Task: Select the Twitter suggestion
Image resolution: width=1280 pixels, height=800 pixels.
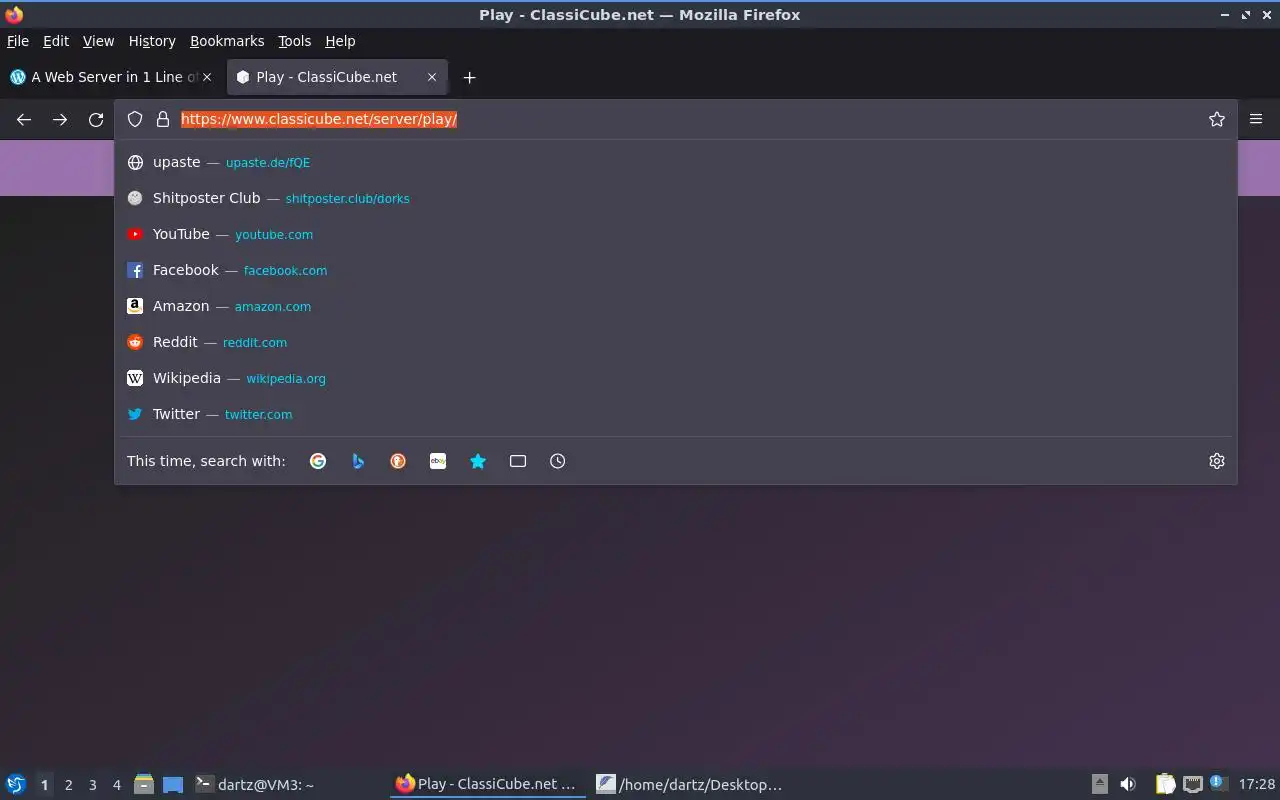Action: [676, 414]
